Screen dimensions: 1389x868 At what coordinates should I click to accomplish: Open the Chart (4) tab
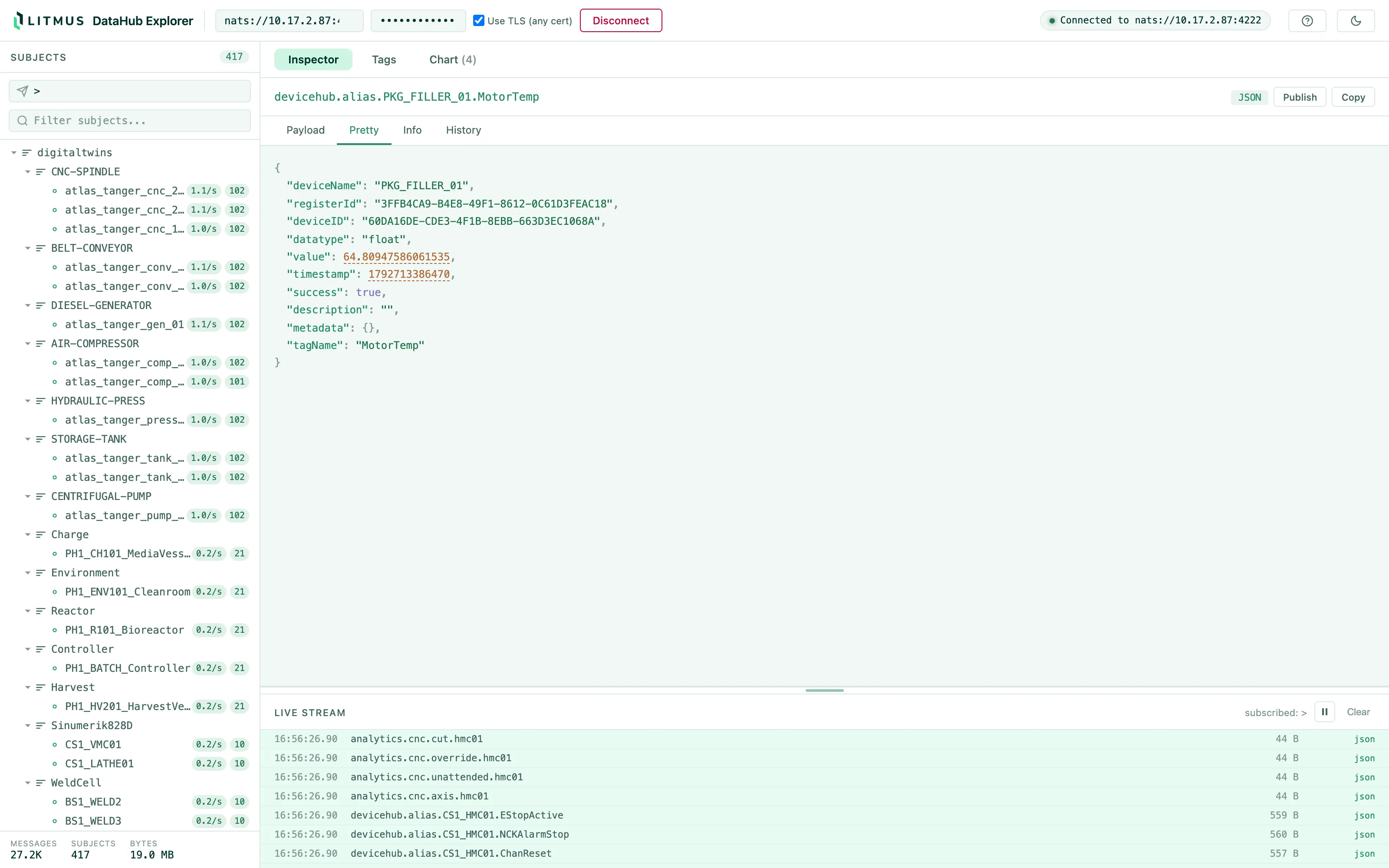452,60
